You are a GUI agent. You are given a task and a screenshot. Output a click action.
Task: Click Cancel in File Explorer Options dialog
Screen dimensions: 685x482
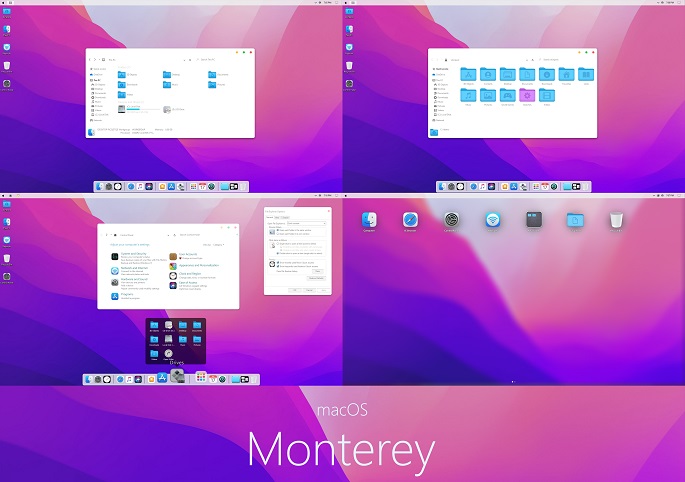[x=309, y=290]
